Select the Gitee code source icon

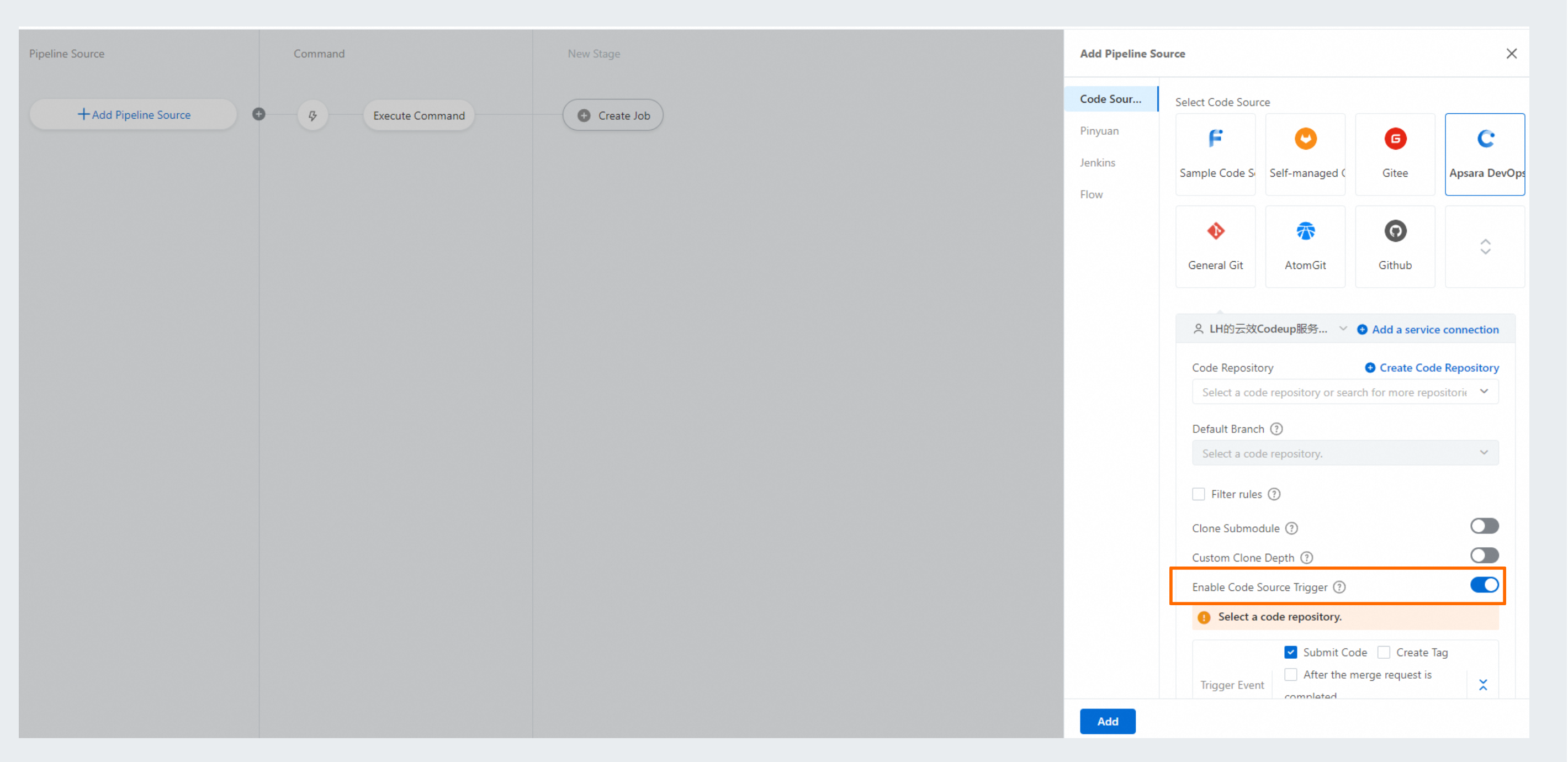tap(1395, 139)
